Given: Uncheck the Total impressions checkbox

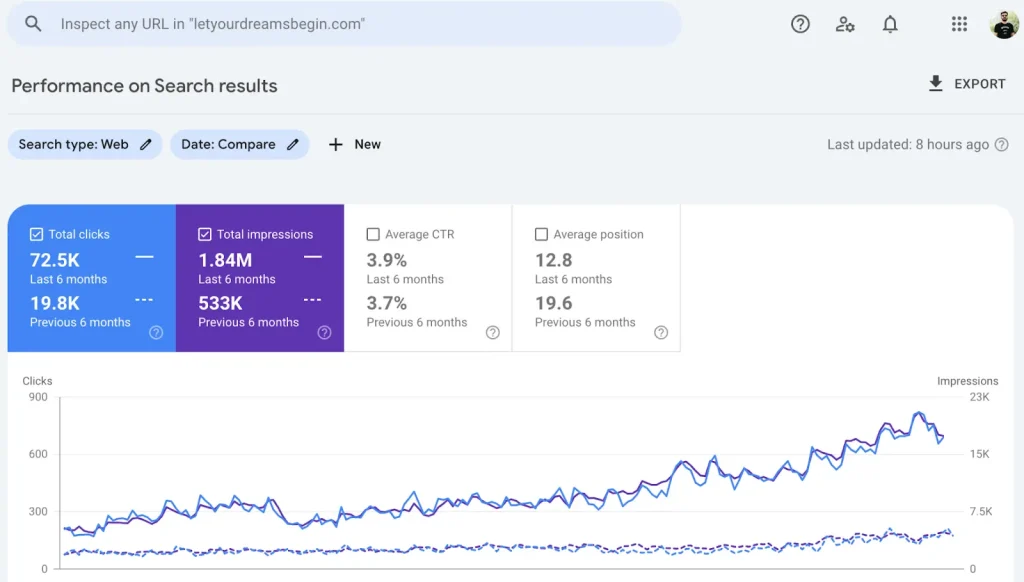Looking at the screenshot, I should [205, 234].
